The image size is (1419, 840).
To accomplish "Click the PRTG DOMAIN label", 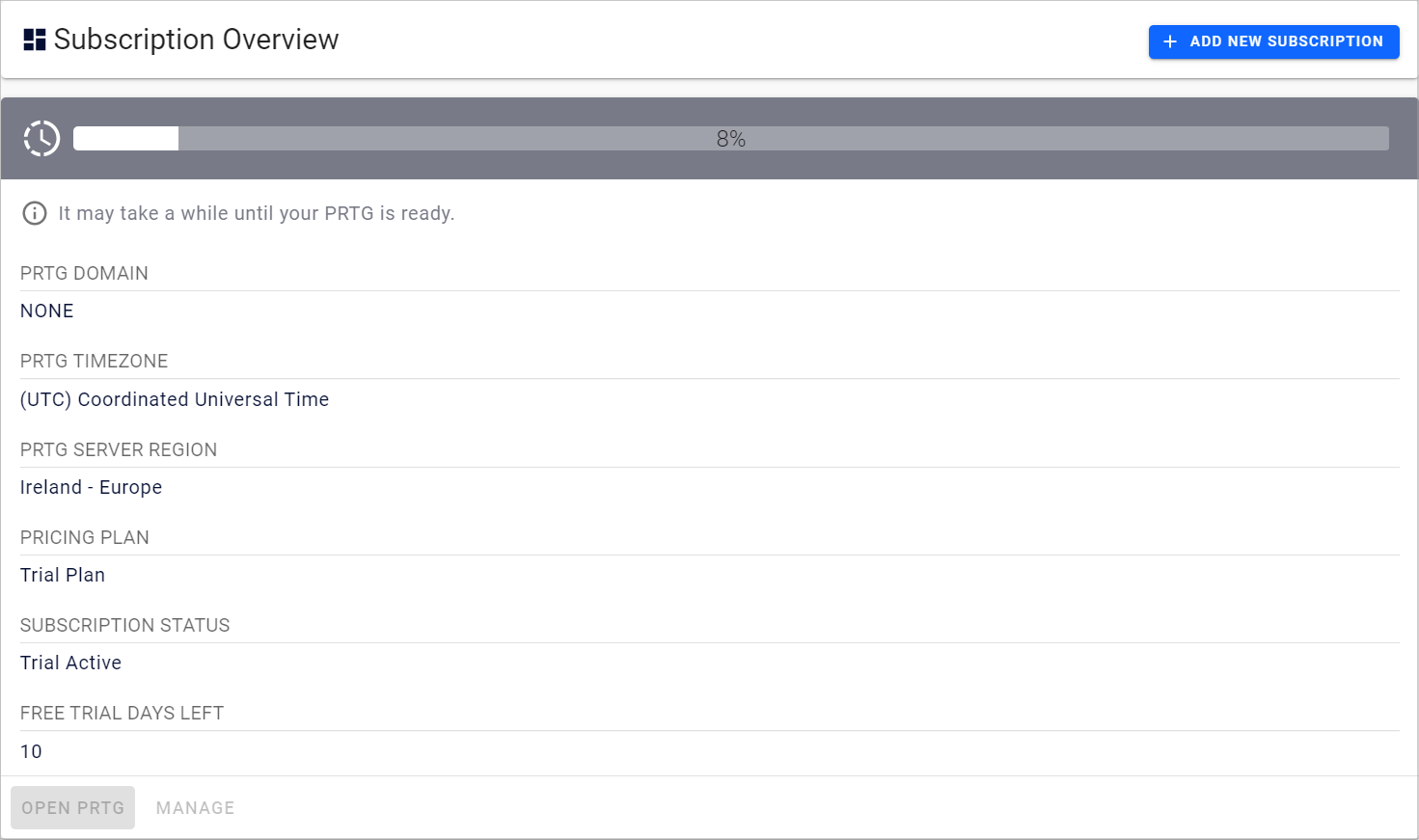I will (84, 273).
